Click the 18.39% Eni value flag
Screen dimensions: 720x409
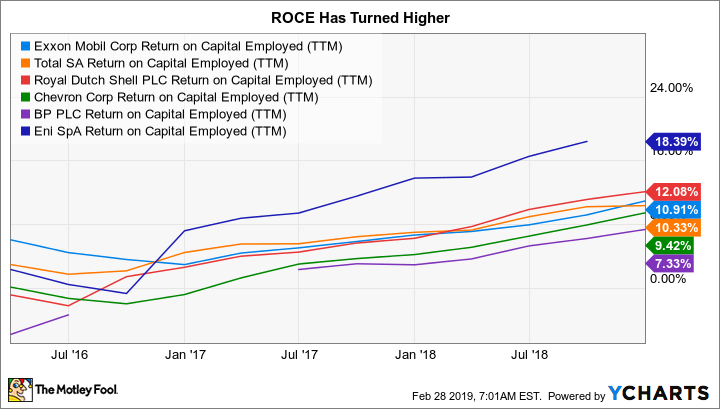click(x=676, y=142)
